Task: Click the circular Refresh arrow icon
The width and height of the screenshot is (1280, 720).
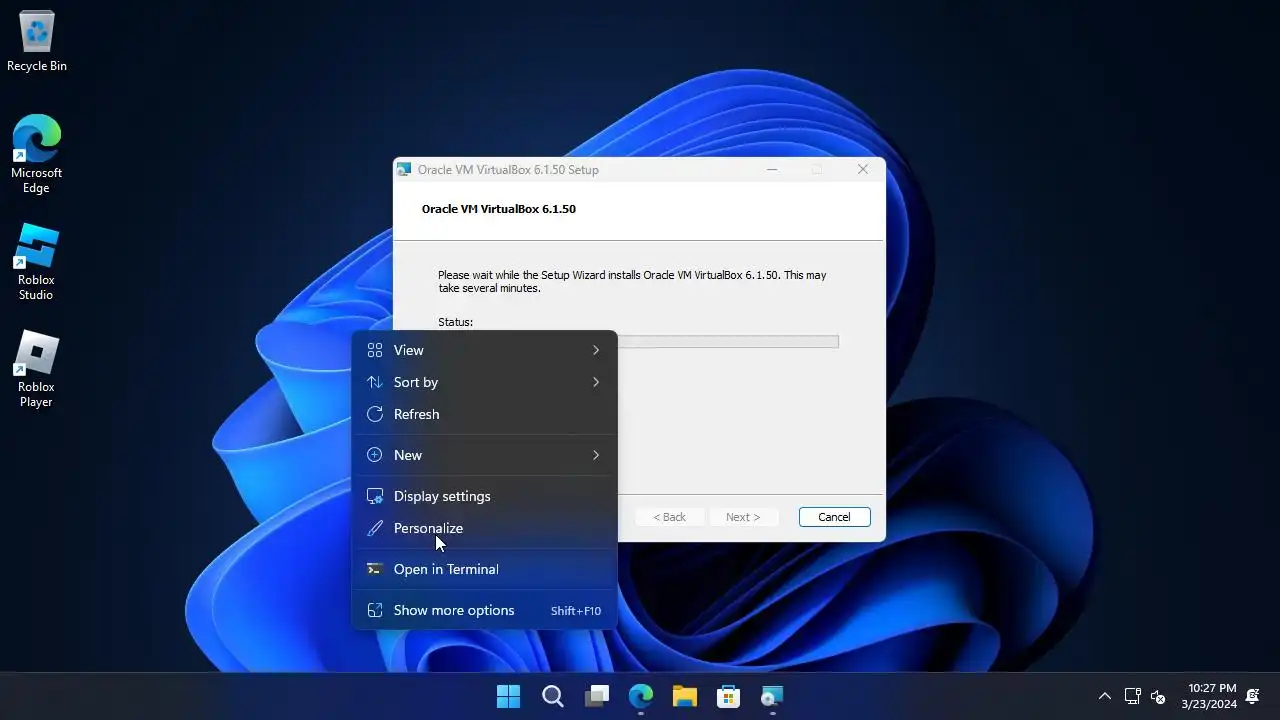Action: coord(375,414)
